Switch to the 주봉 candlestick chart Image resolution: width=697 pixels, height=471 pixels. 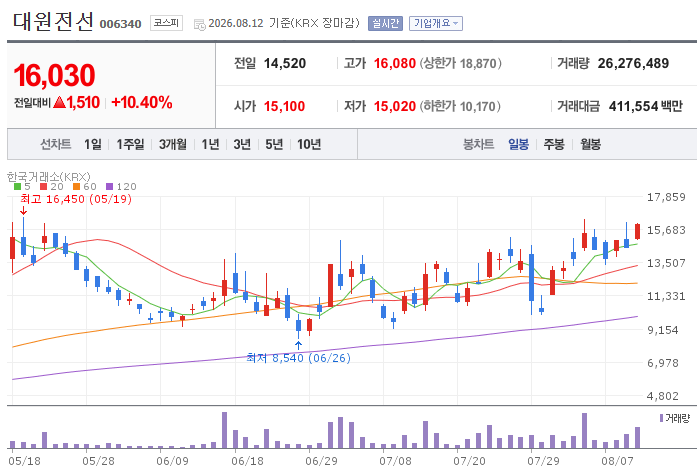click(554, 144)
